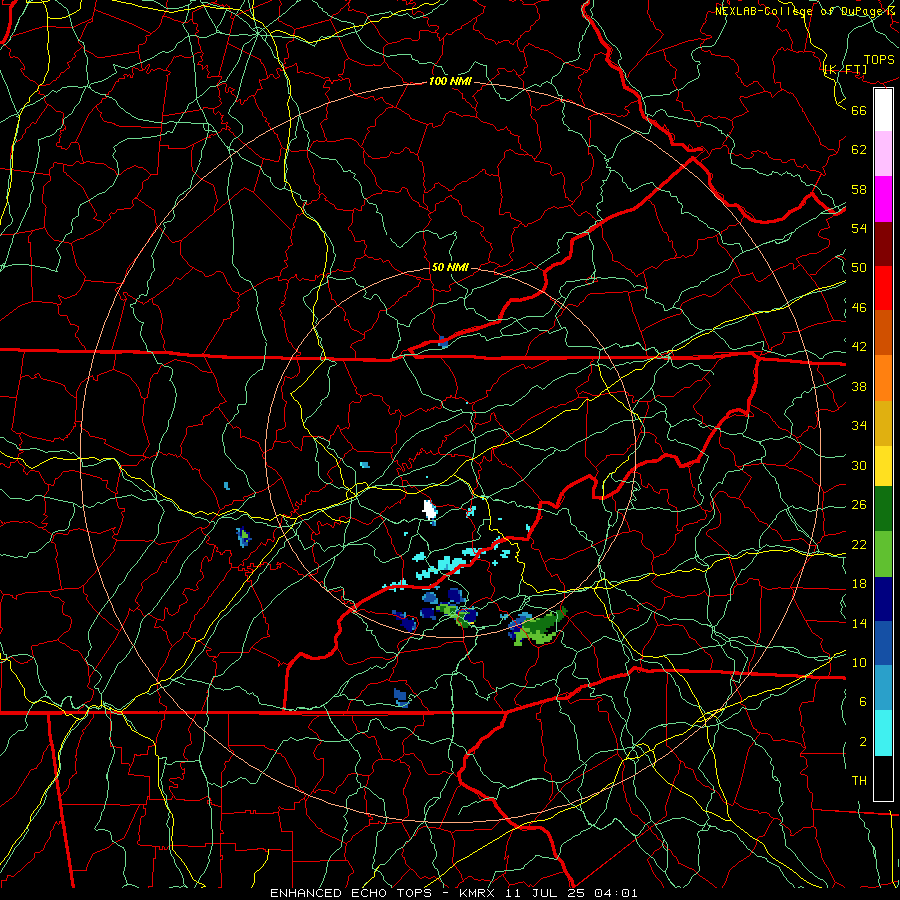Click the TOPS legend heading

click(x=879, y=59)
